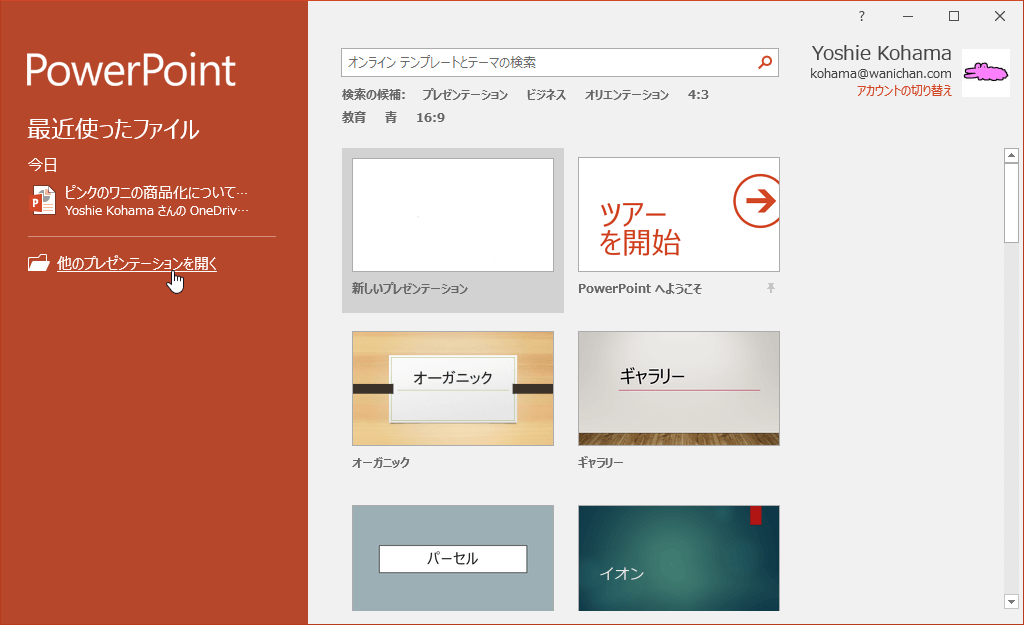Open the Help question mark icon
The width and height of the screenshot is (1024, 625).
coord(861,16)
